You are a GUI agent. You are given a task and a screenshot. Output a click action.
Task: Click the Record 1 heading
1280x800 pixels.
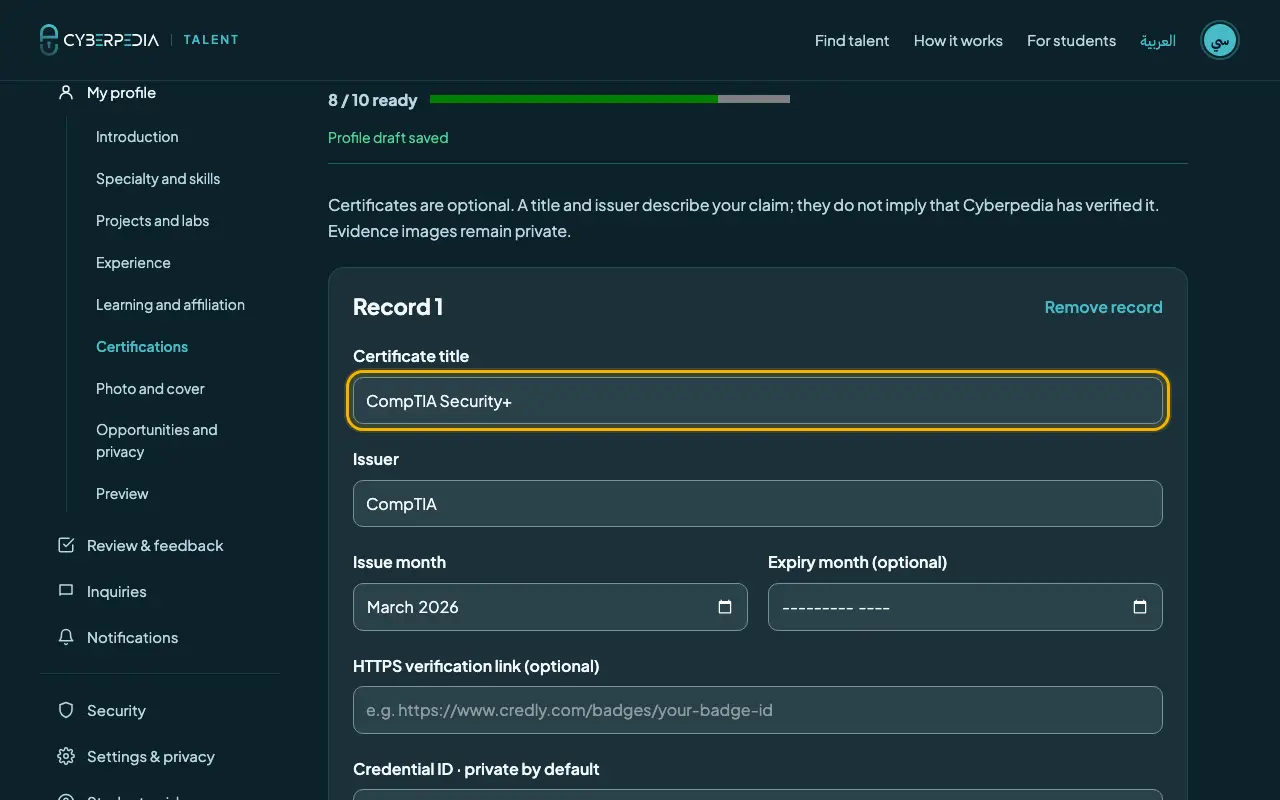click(x=398, y=307)
